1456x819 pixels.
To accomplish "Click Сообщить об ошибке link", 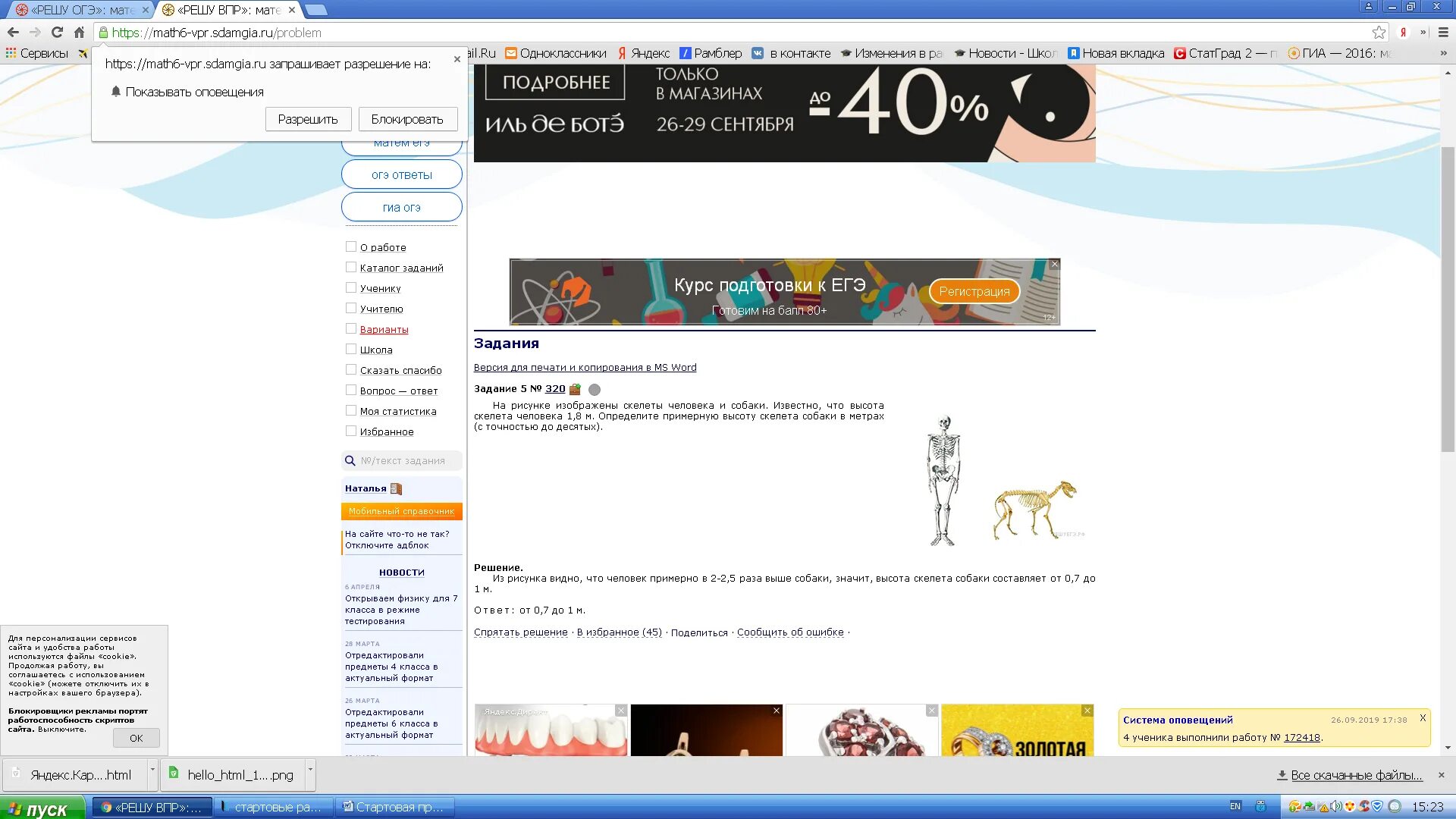I will pyautogui.click(x=790, y=632).
